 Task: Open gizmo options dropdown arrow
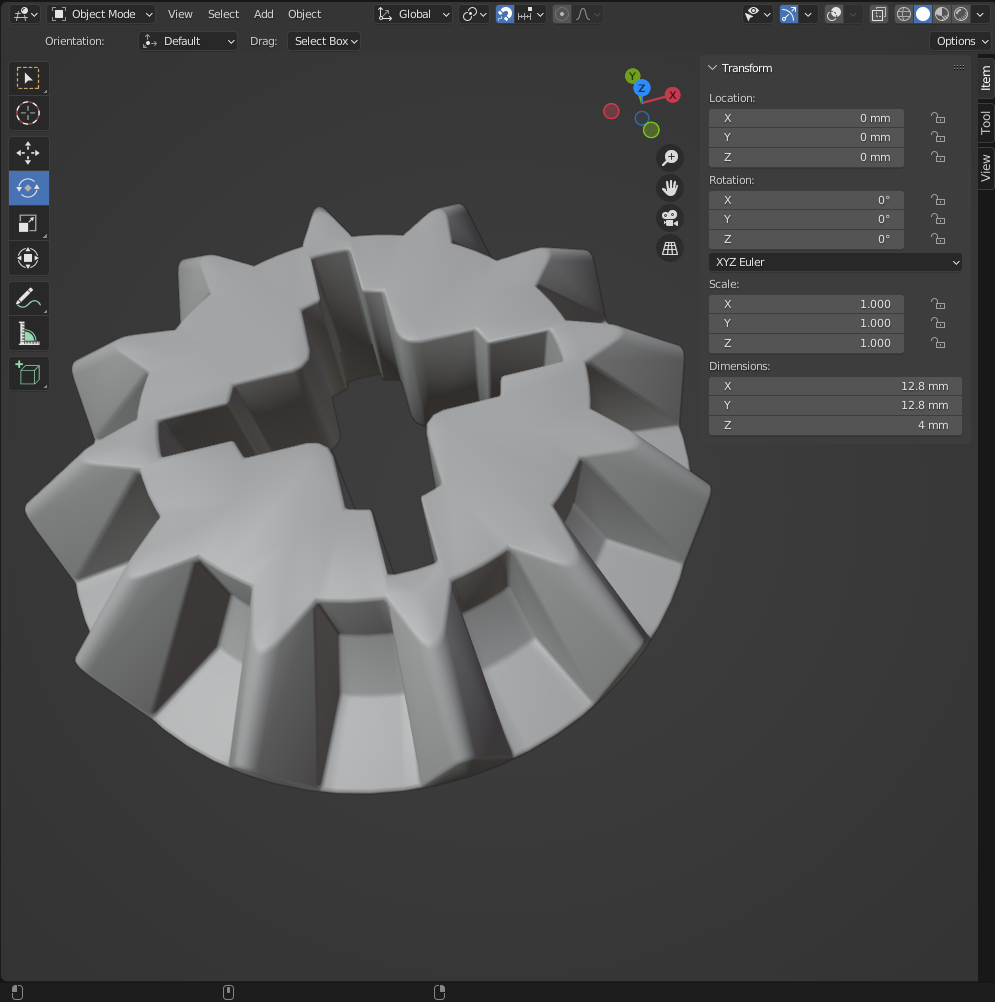(x=808, y=14)
